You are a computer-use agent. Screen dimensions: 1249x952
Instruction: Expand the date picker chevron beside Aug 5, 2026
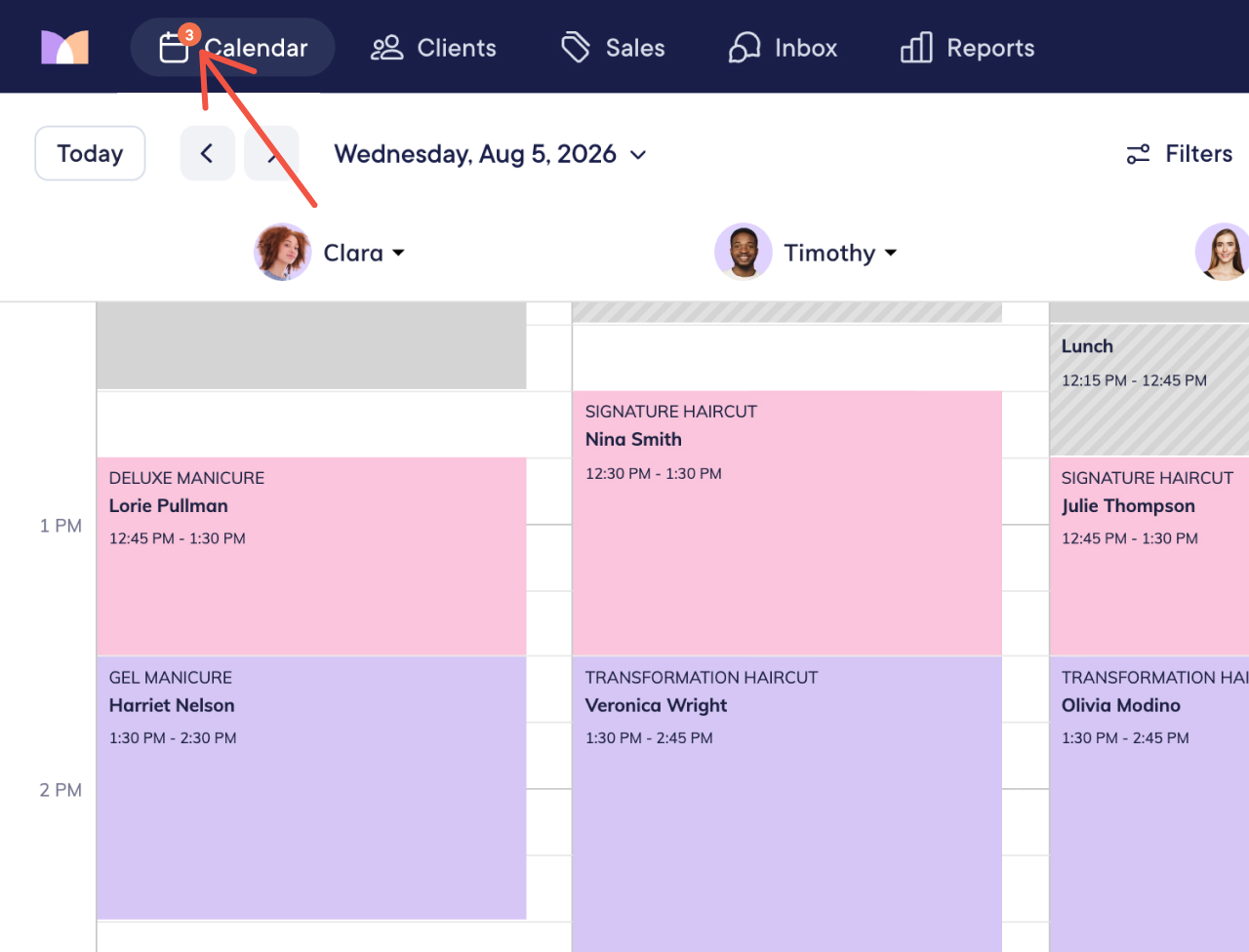638,154
